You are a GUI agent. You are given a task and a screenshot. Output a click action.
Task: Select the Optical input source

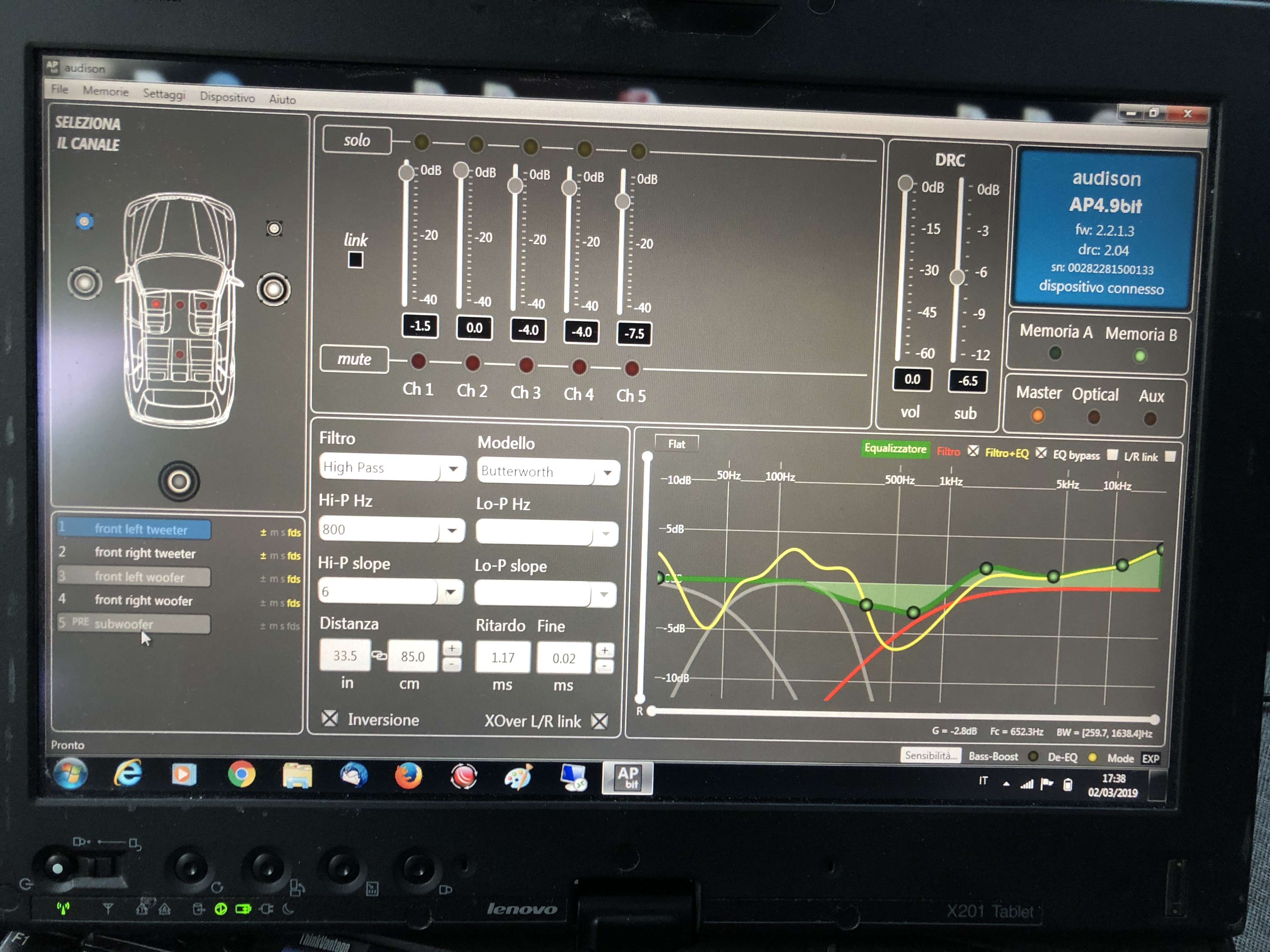(1094, 416)
